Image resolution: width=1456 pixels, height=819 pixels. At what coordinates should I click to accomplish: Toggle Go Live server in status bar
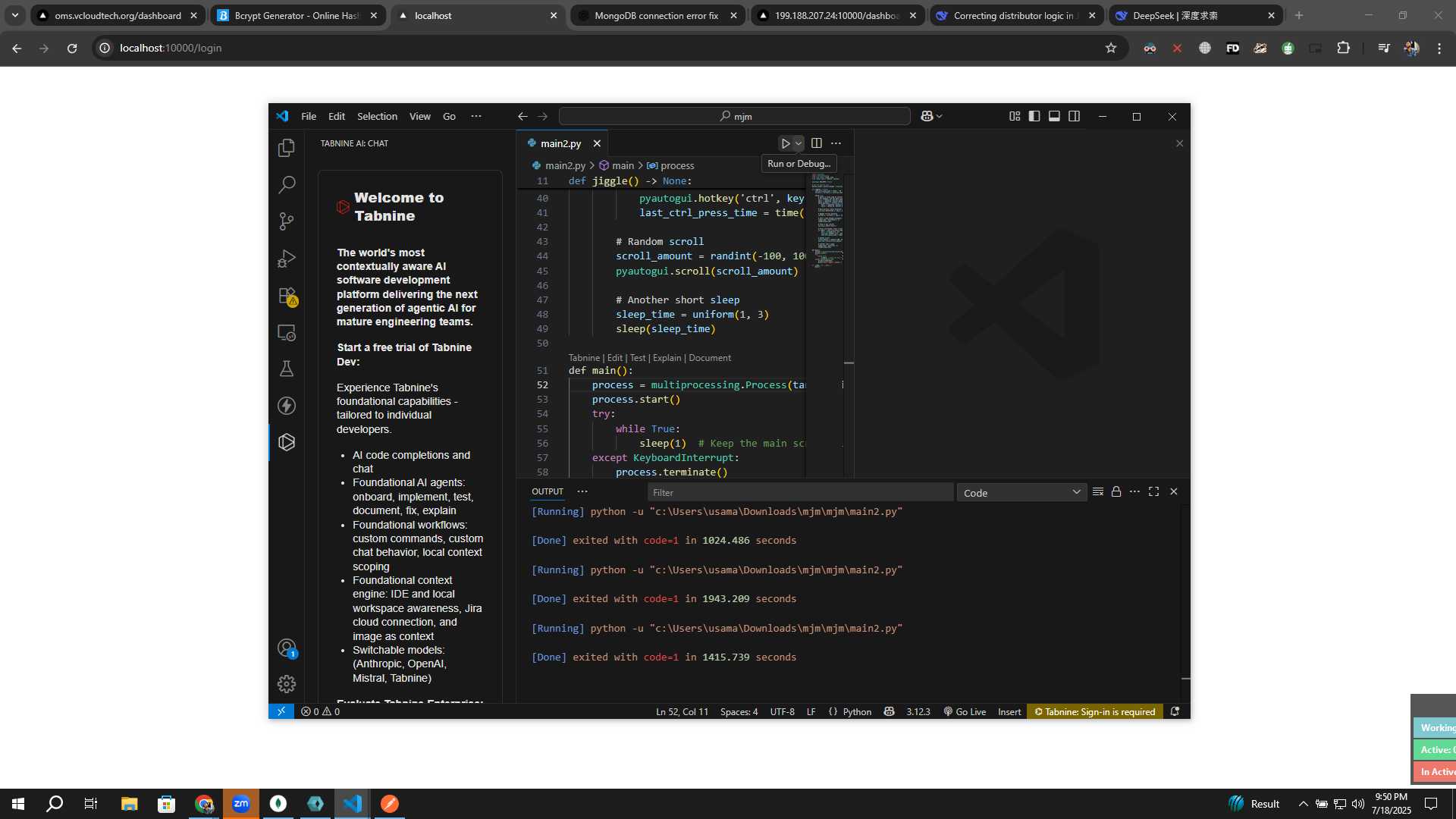point(965,711)
